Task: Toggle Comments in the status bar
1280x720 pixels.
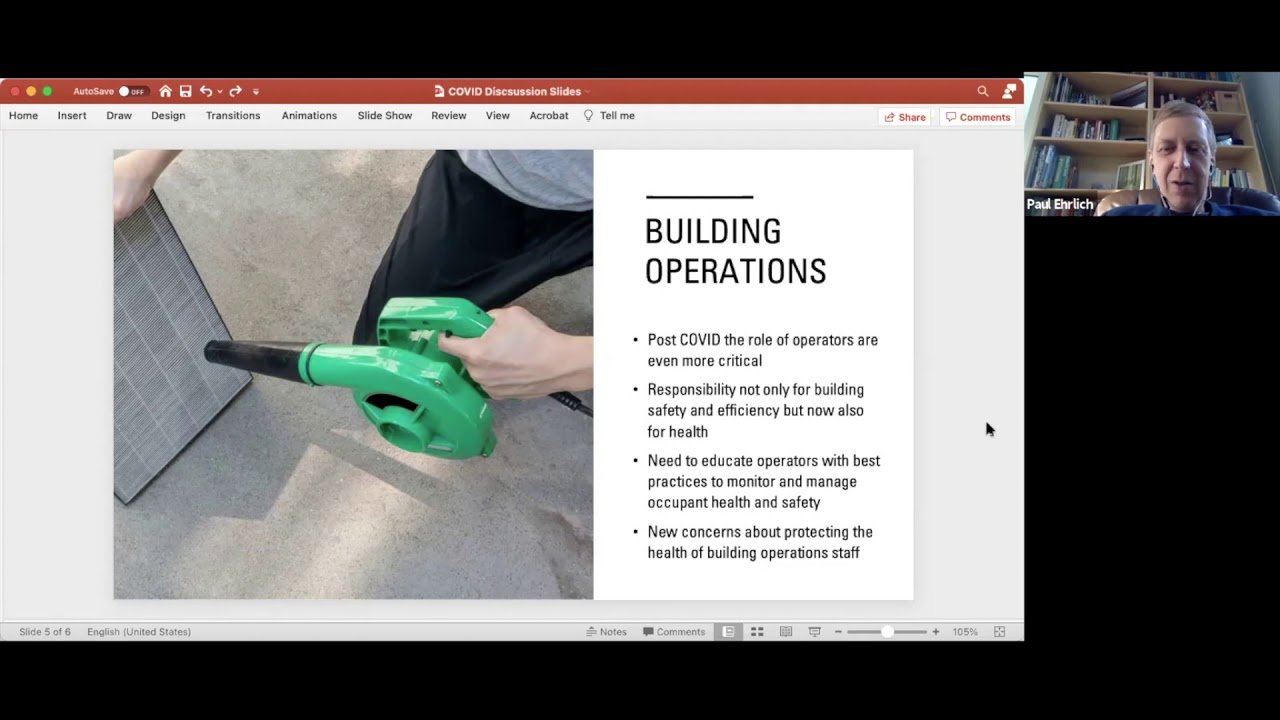Action: click(x=674, y=632)
